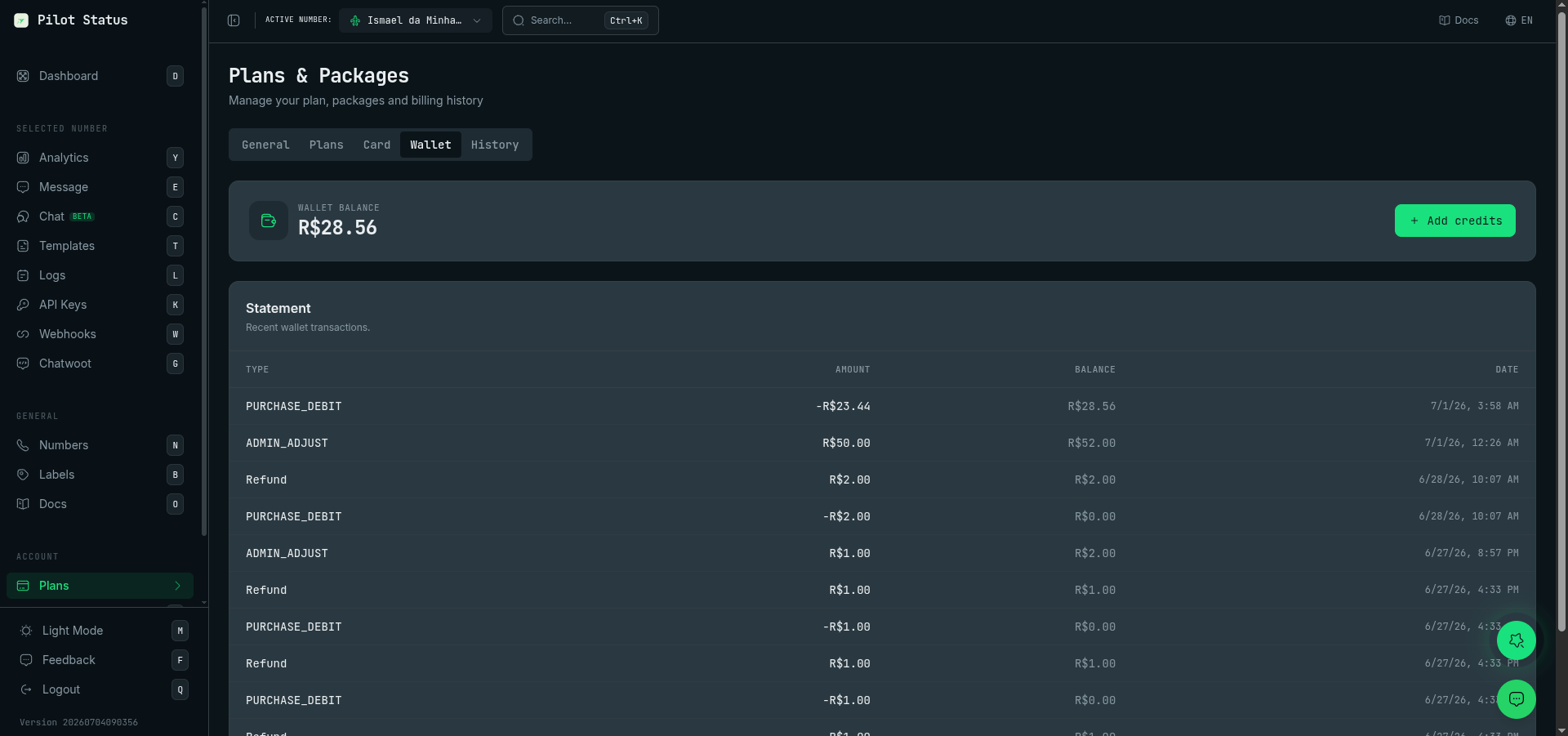Click the search magnifier icon
The image size is (1568, 736).
[519, 20]
